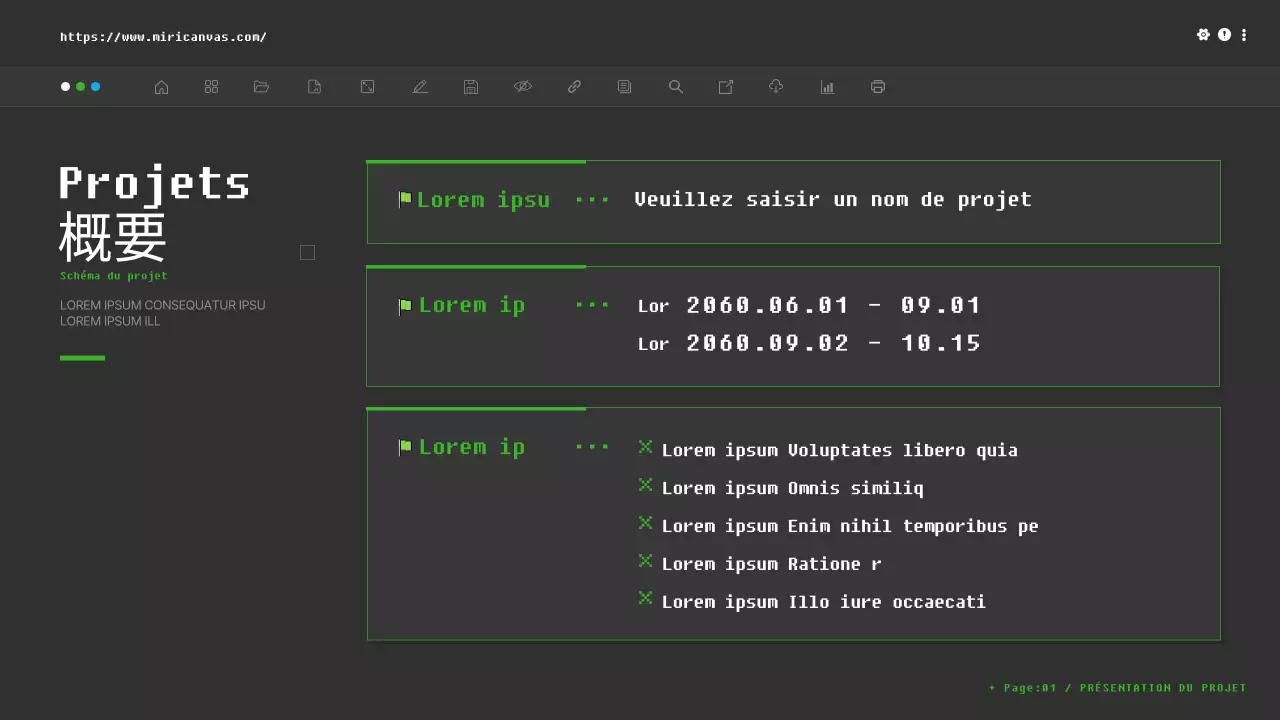Viewport: 1280px width, 720px height.
Task: Click the Save icon in the toolbar
Action: click(x=470, y=87)
